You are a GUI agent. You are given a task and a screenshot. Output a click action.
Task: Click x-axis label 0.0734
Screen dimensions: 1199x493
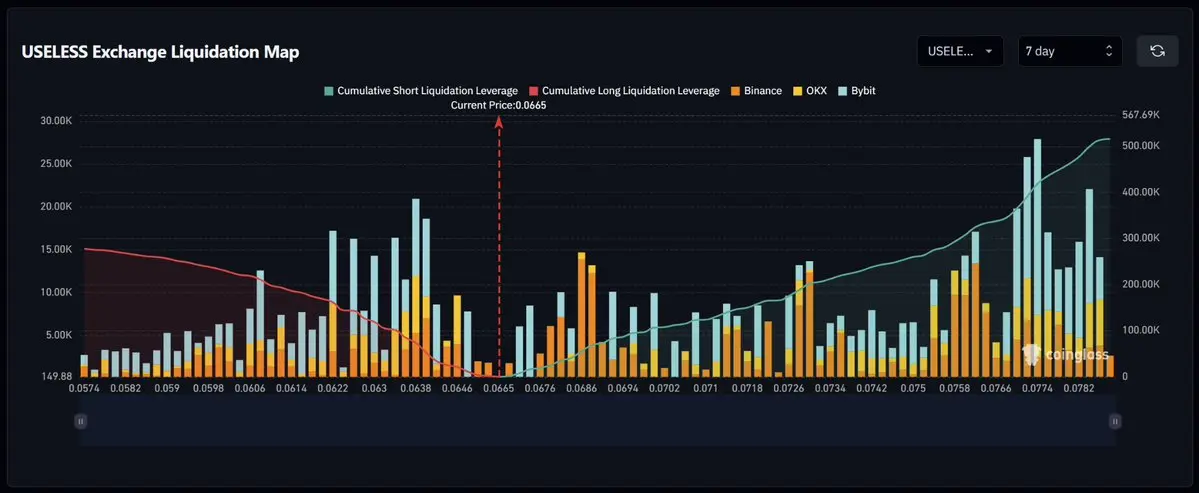coord(830,388)
